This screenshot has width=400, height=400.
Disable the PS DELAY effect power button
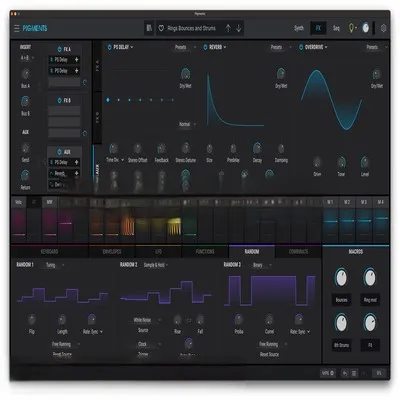tap(109, 47)
